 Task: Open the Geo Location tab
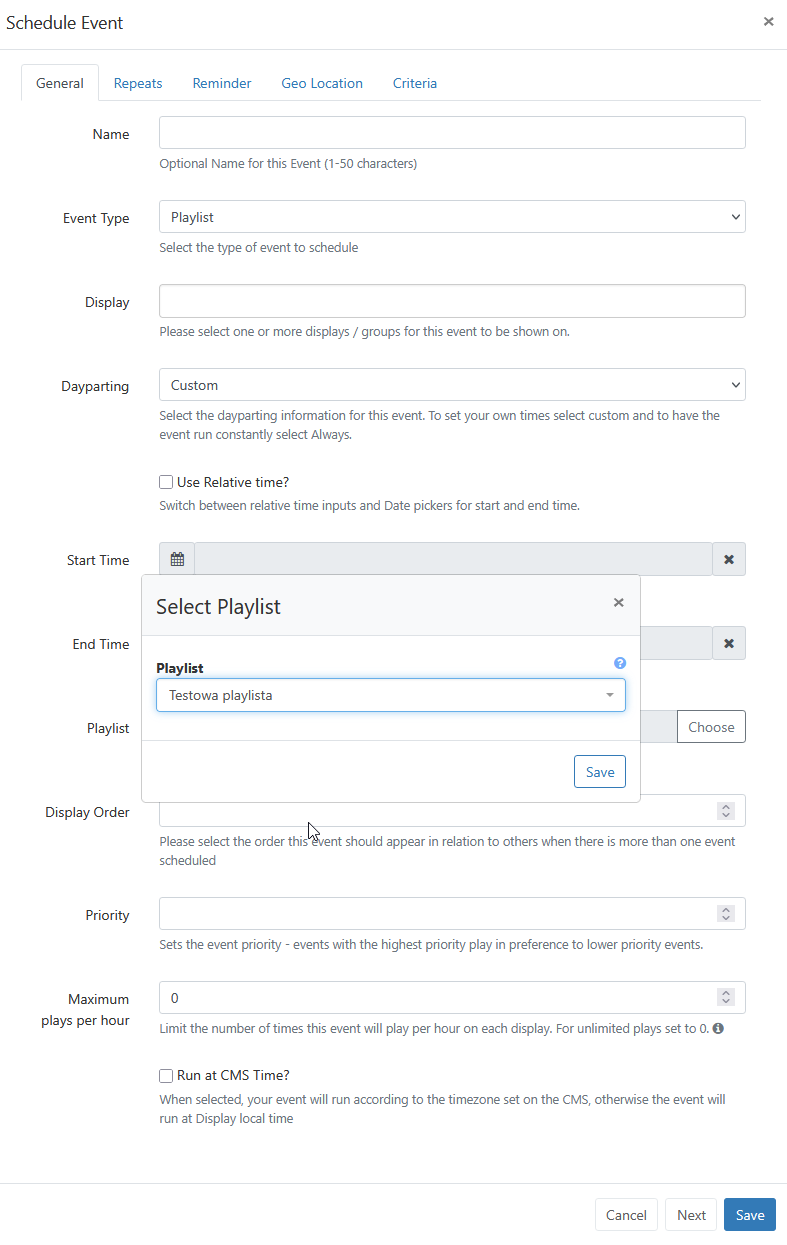[x=322, y=83]
